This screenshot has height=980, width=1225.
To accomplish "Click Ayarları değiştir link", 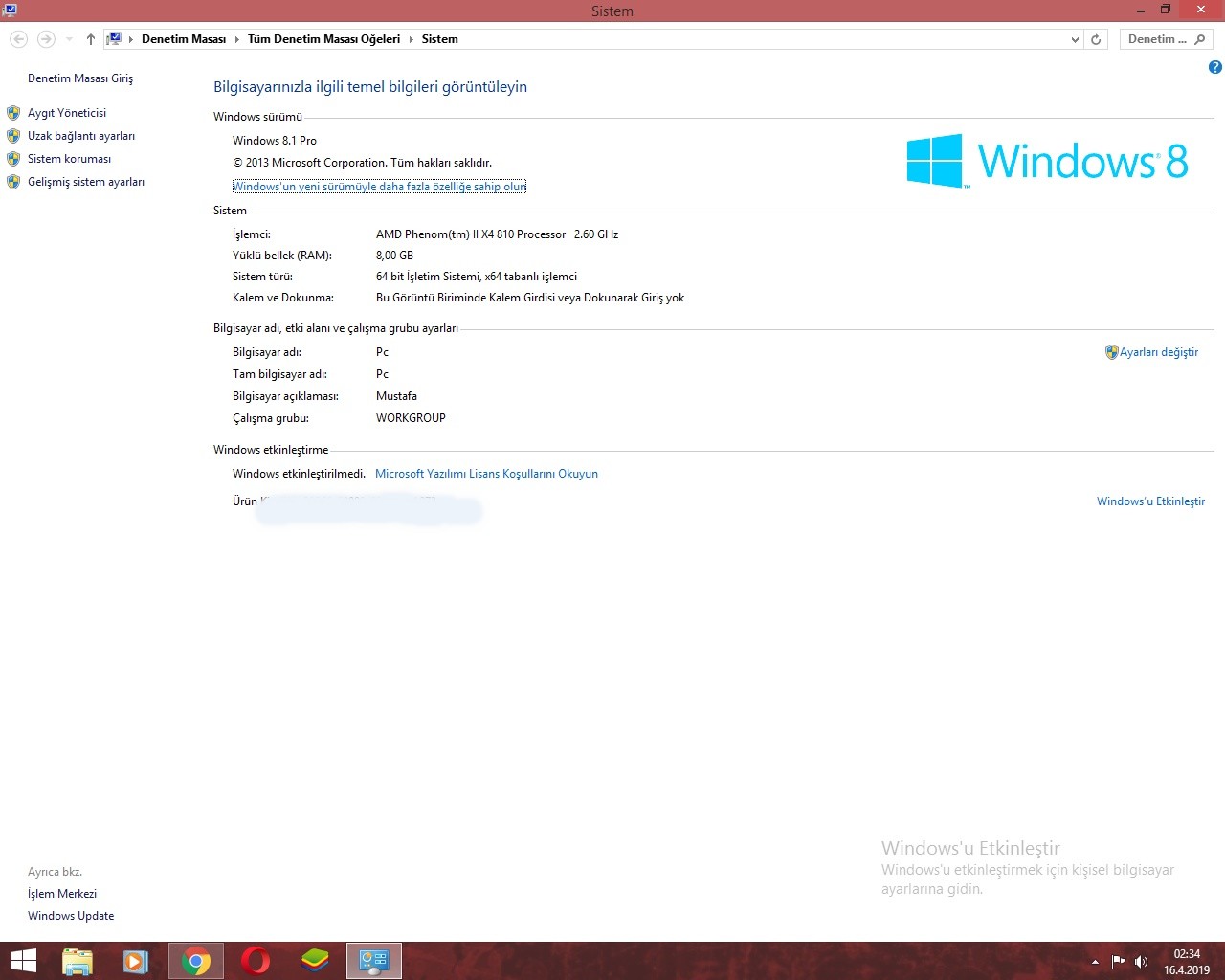I will (1158, 352).
